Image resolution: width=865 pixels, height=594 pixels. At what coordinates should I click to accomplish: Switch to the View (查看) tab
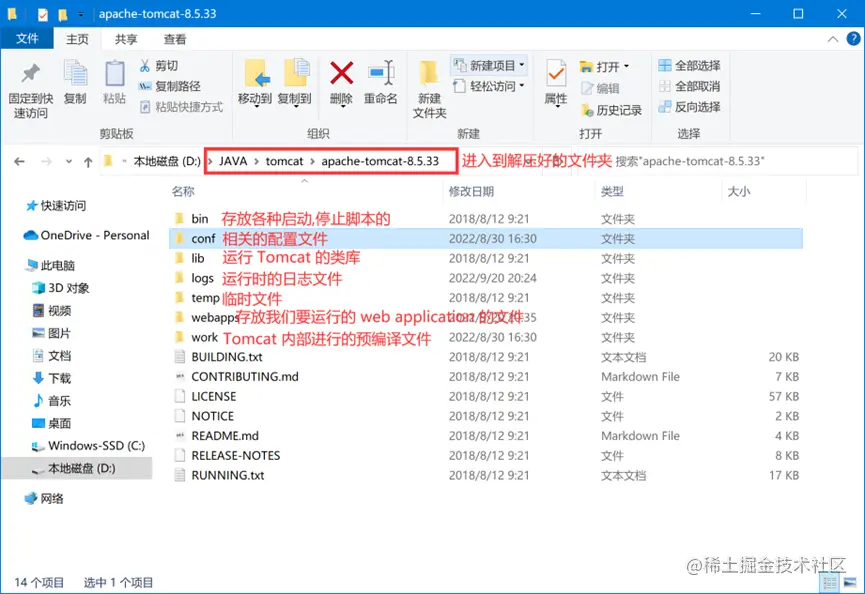pos(175,39)
